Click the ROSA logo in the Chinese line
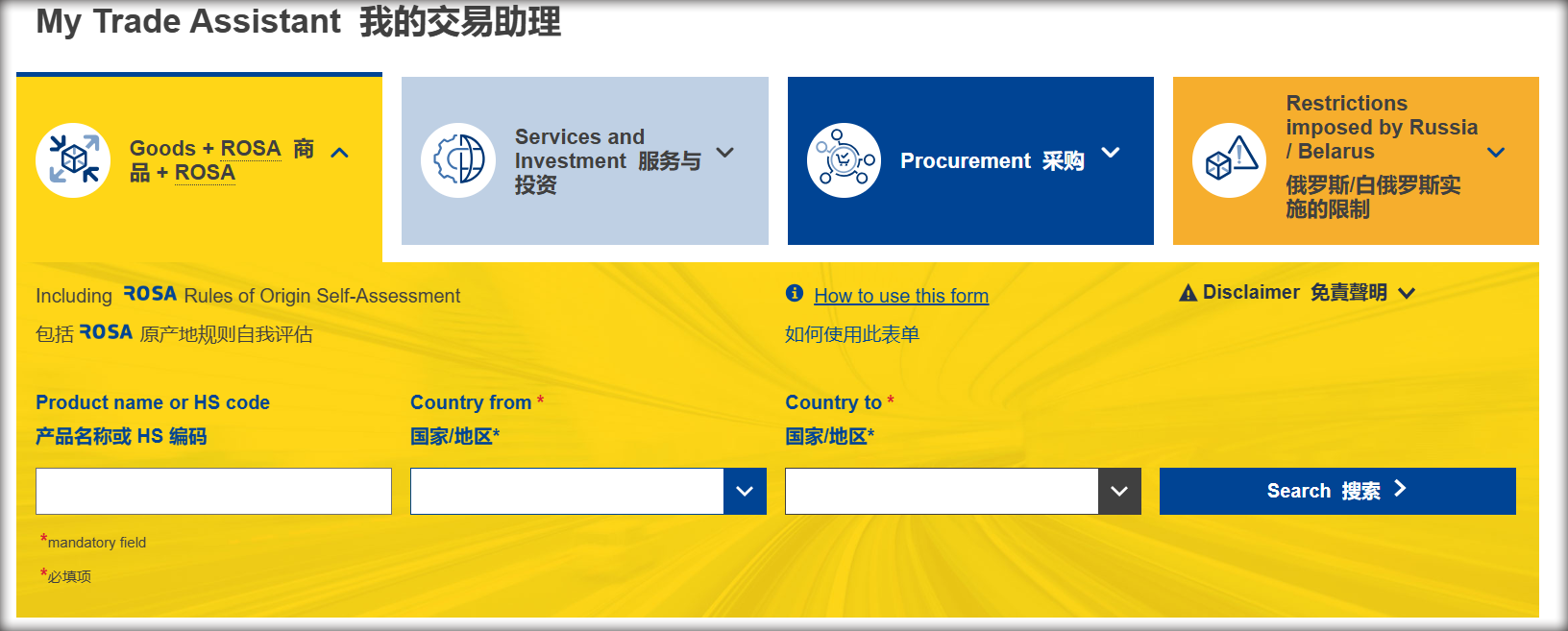Image resolution: width=1568 pixels, height=631 pixels. 106,332
